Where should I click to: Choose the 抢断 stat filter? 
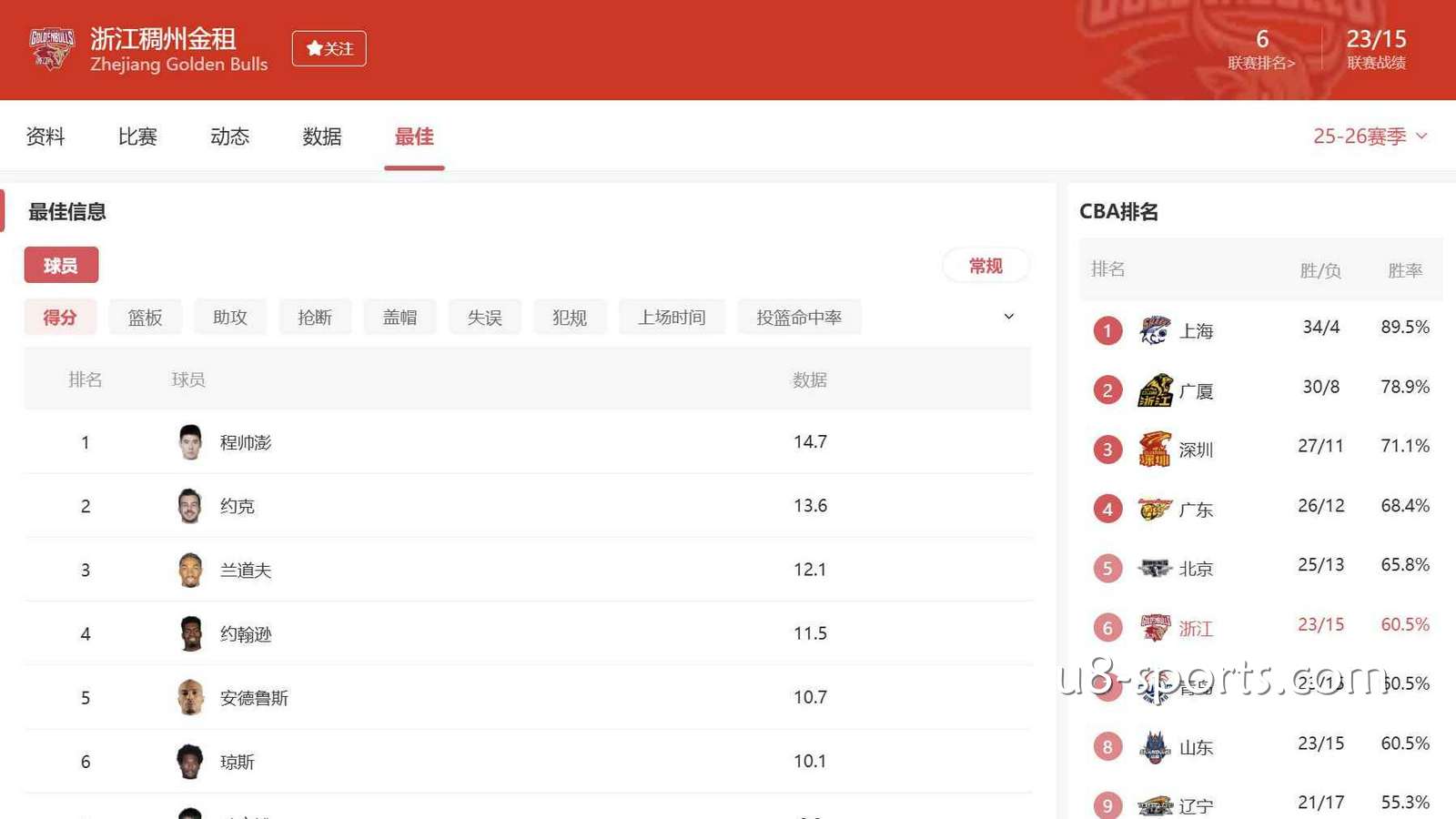click(315, 318)
